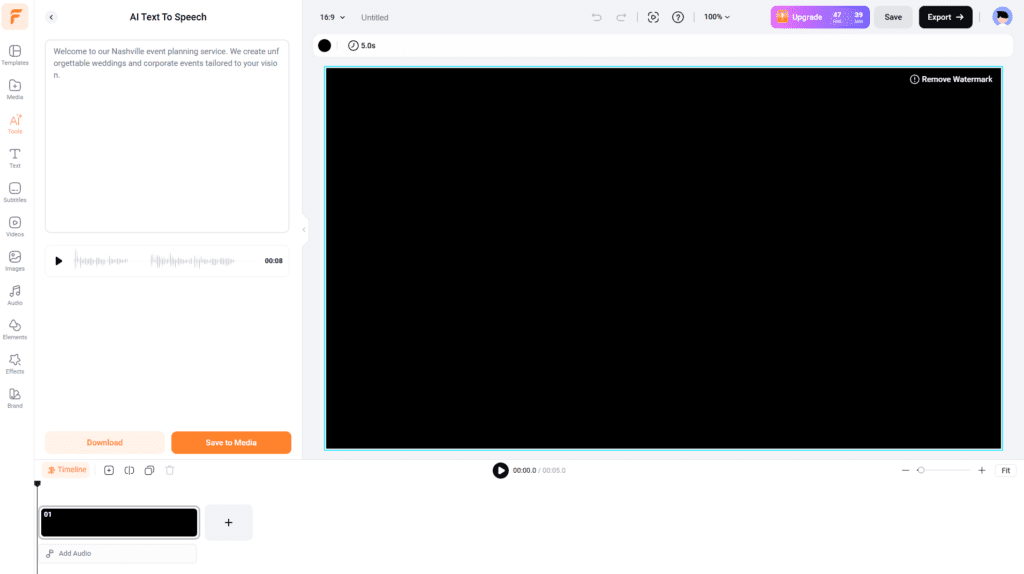Add a new scene with plus tile
Viewport: 1024px width, 574px height.
click(x=229, y=522)
